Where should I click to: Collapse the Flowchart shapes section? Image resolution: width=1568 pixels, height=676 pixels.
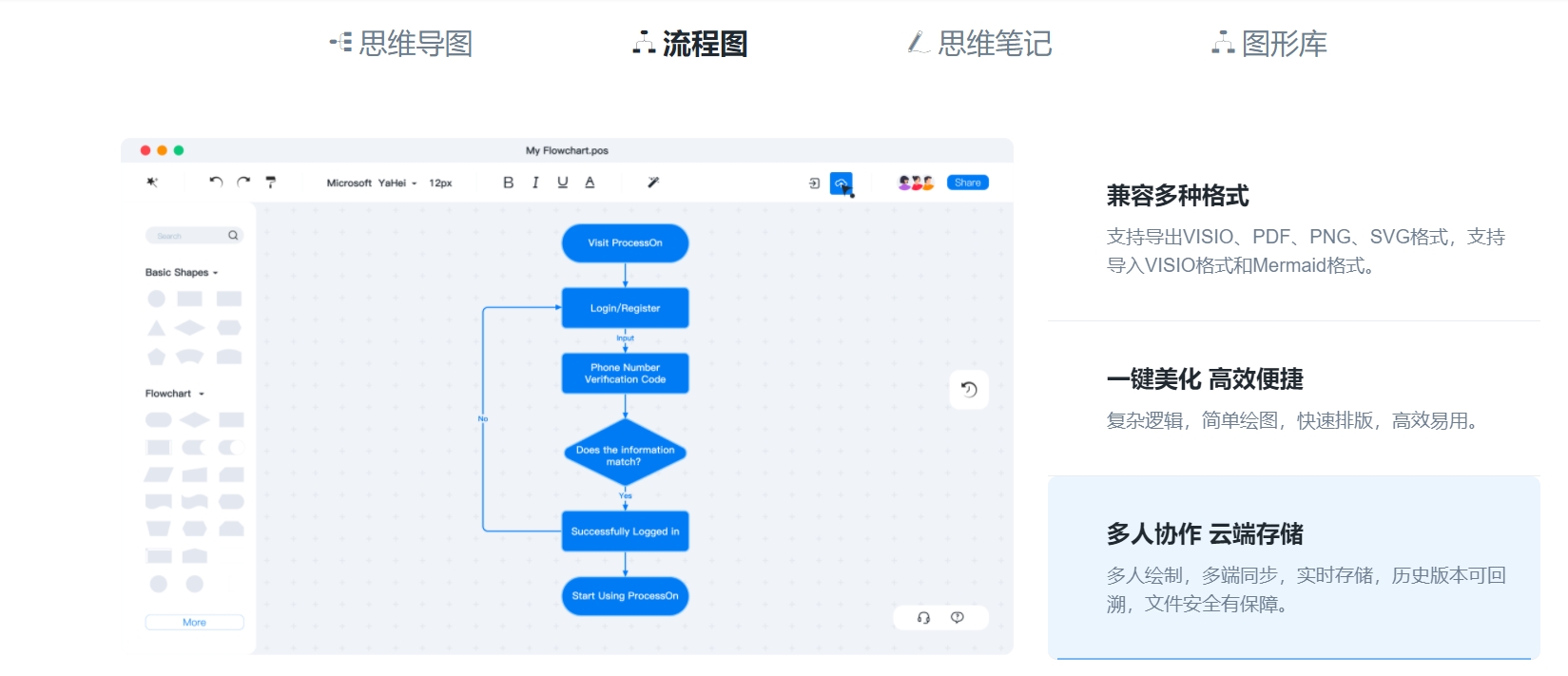(175, 394)
